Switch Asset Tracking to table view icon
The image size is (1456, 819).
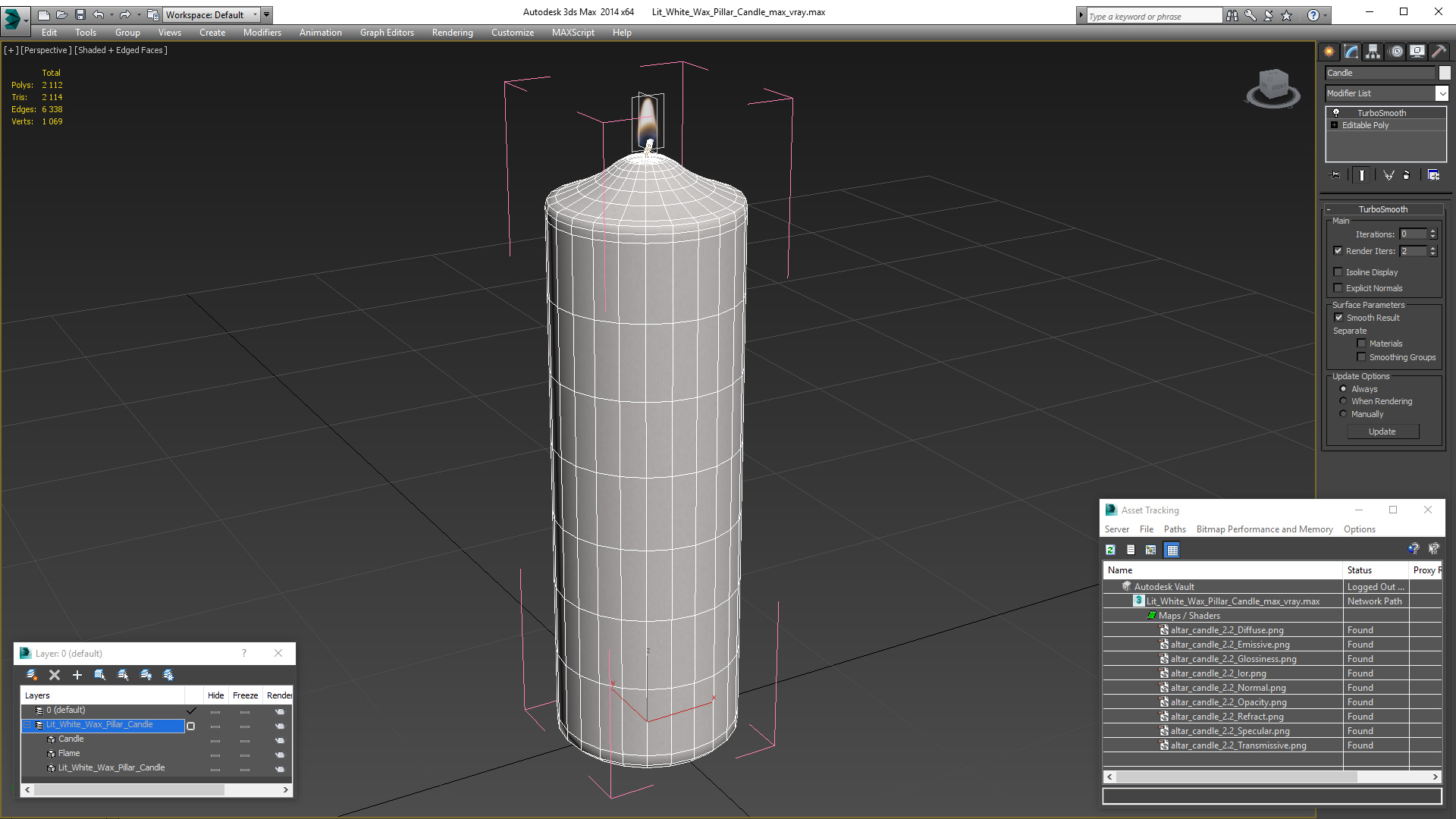(1172, 550)
